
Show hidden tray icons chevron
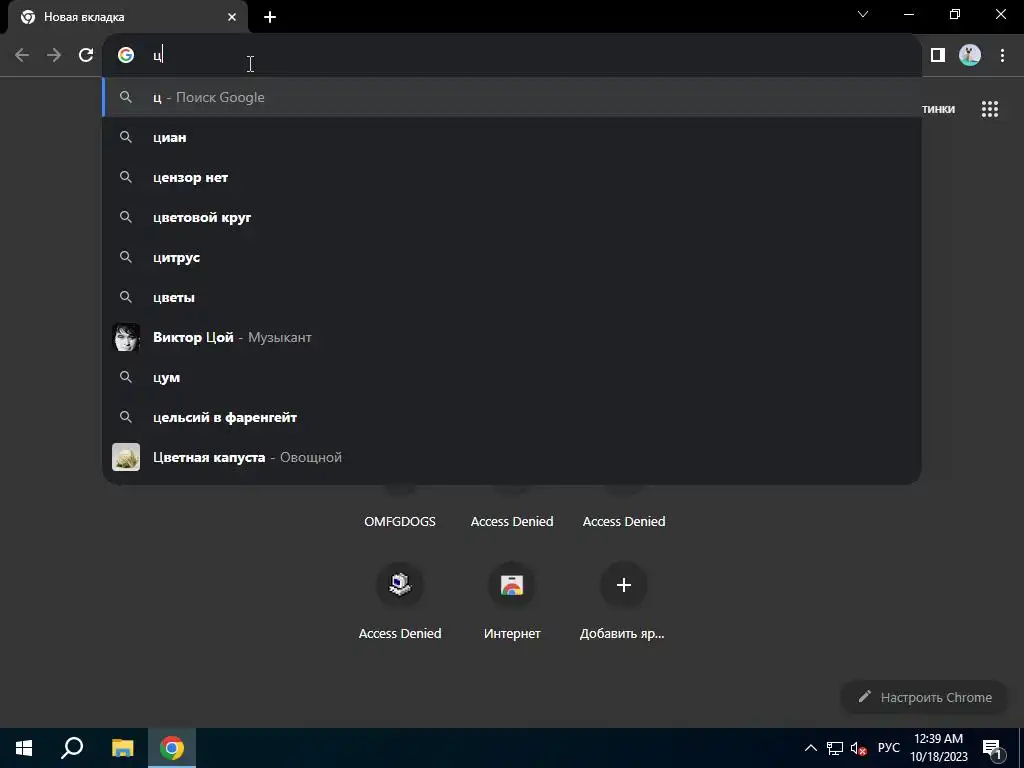click(810, 748)
